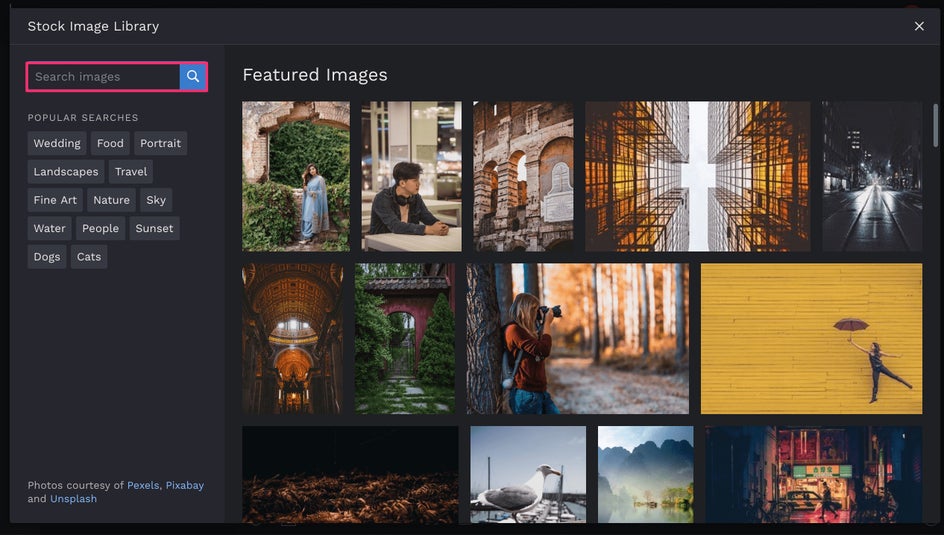The image size is (944, 535).
Task: Click the blue search magnifier button
Action: [193, 76]
